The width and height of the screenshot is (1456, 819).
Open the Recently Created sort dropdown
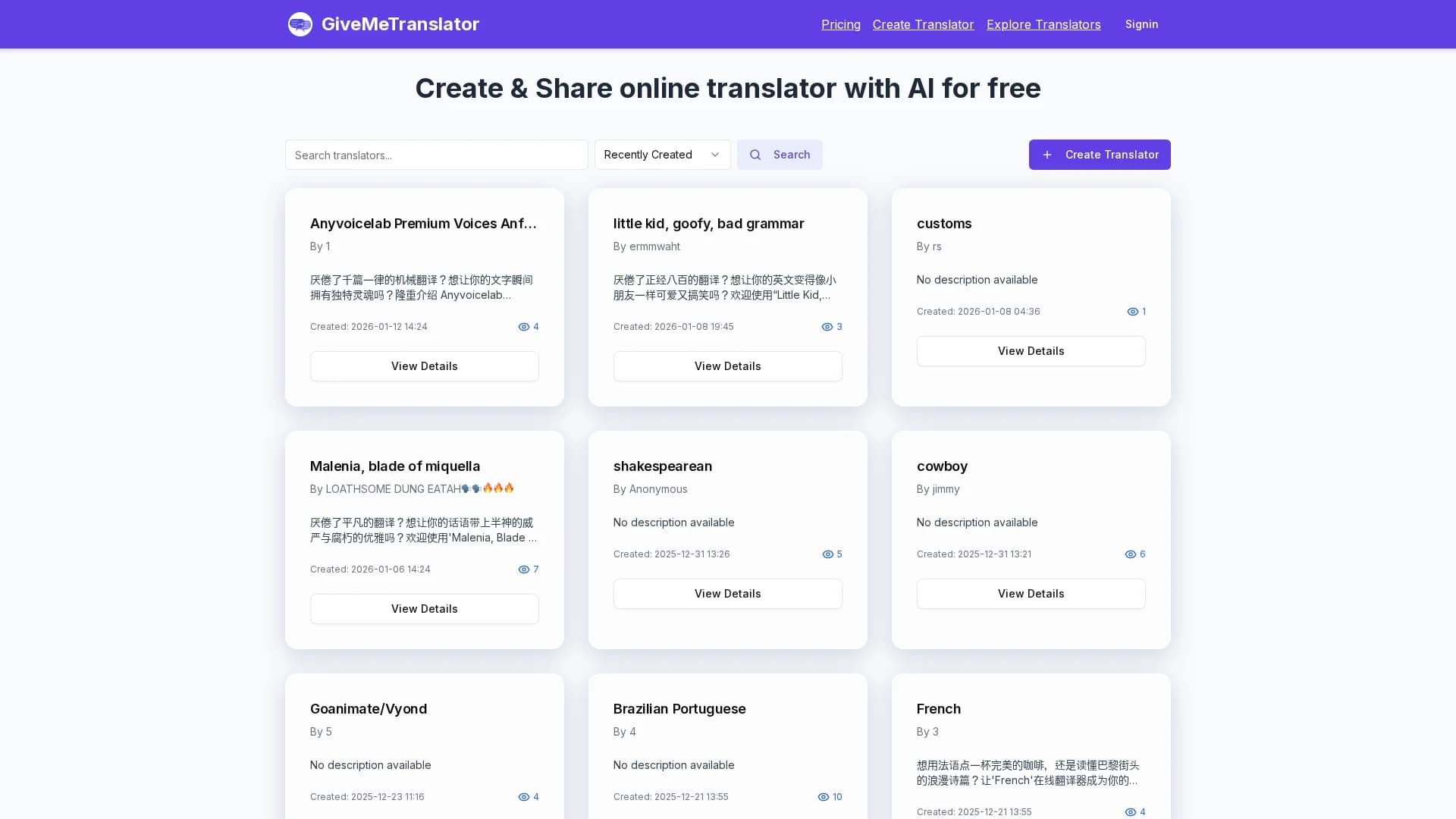(663, 155)
